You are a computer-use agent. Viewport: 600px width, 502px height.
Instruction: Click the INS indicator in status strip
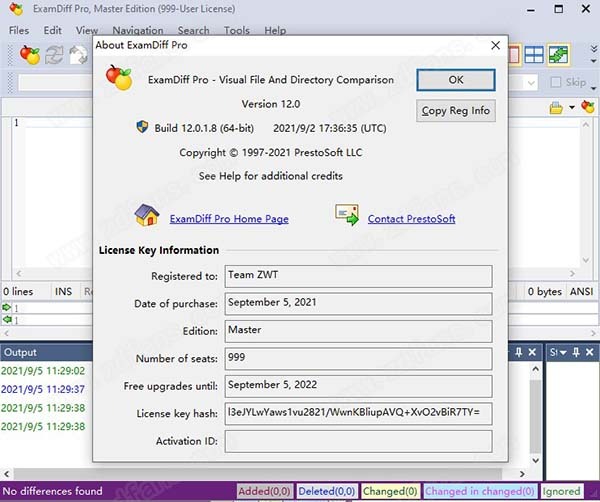coord(64,292)
